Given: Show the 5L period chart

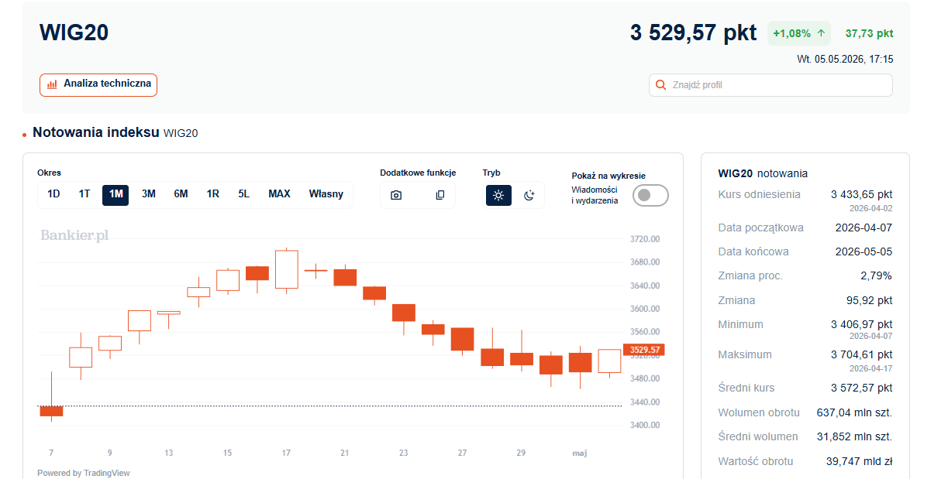Looking at the screenshot, I should (x=244, y=194).
